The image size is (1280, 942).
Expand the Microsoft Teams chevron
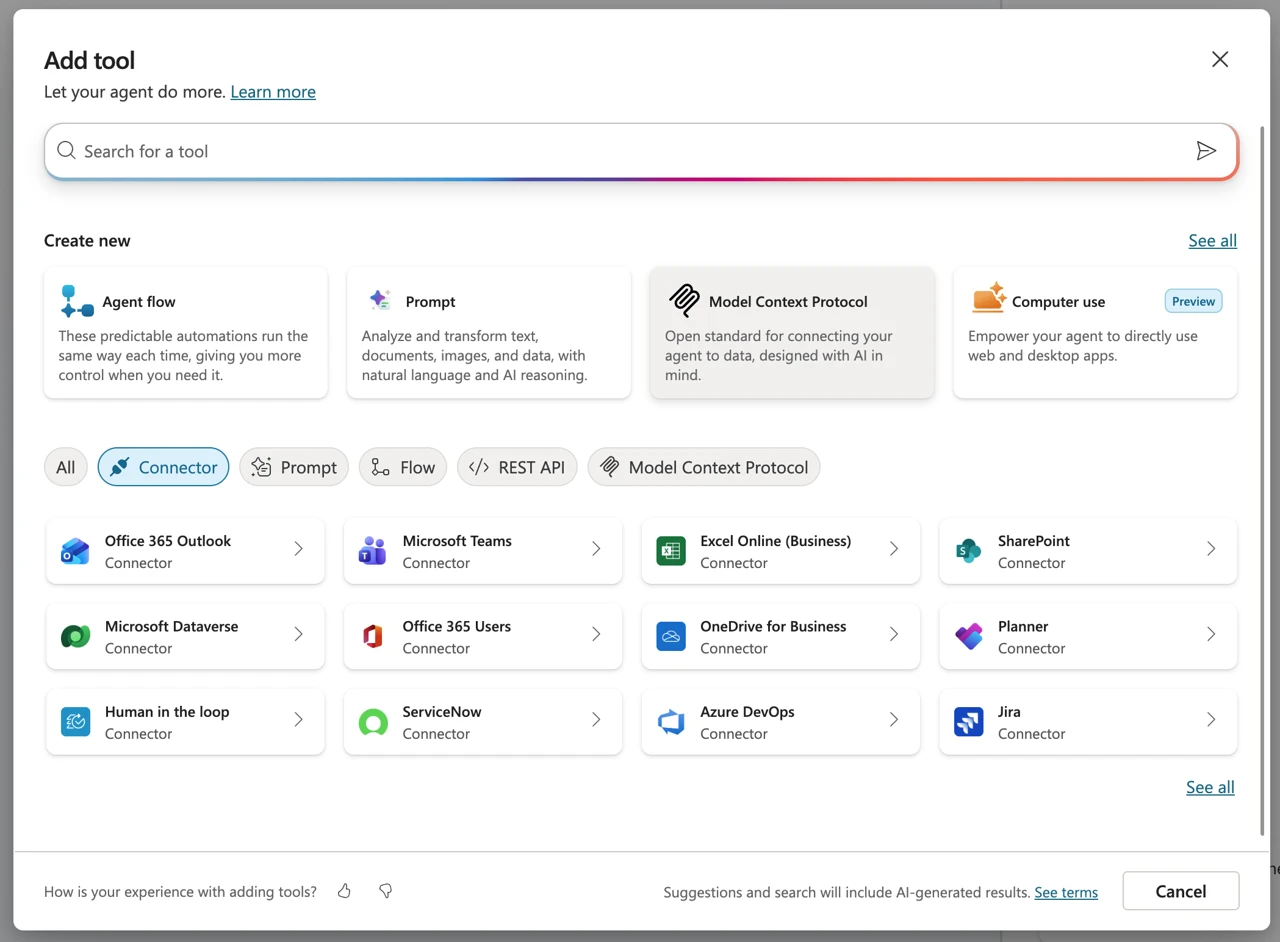click(x=596, y=548)
